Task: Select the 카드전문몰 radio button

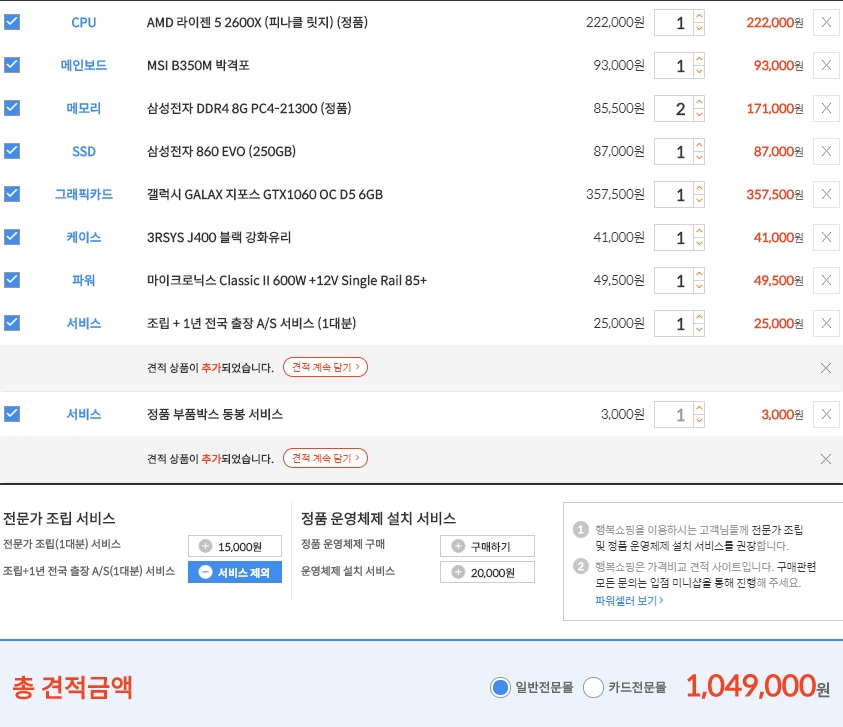Action: click(x=593, y=687)
